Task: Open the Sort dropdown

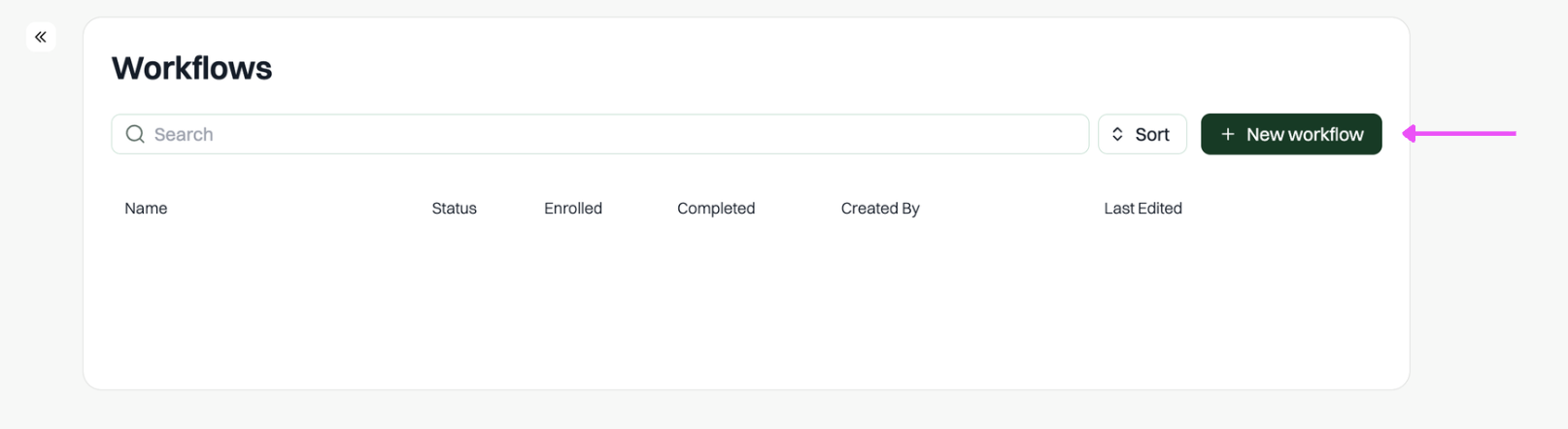Action: pos(1142,134)
